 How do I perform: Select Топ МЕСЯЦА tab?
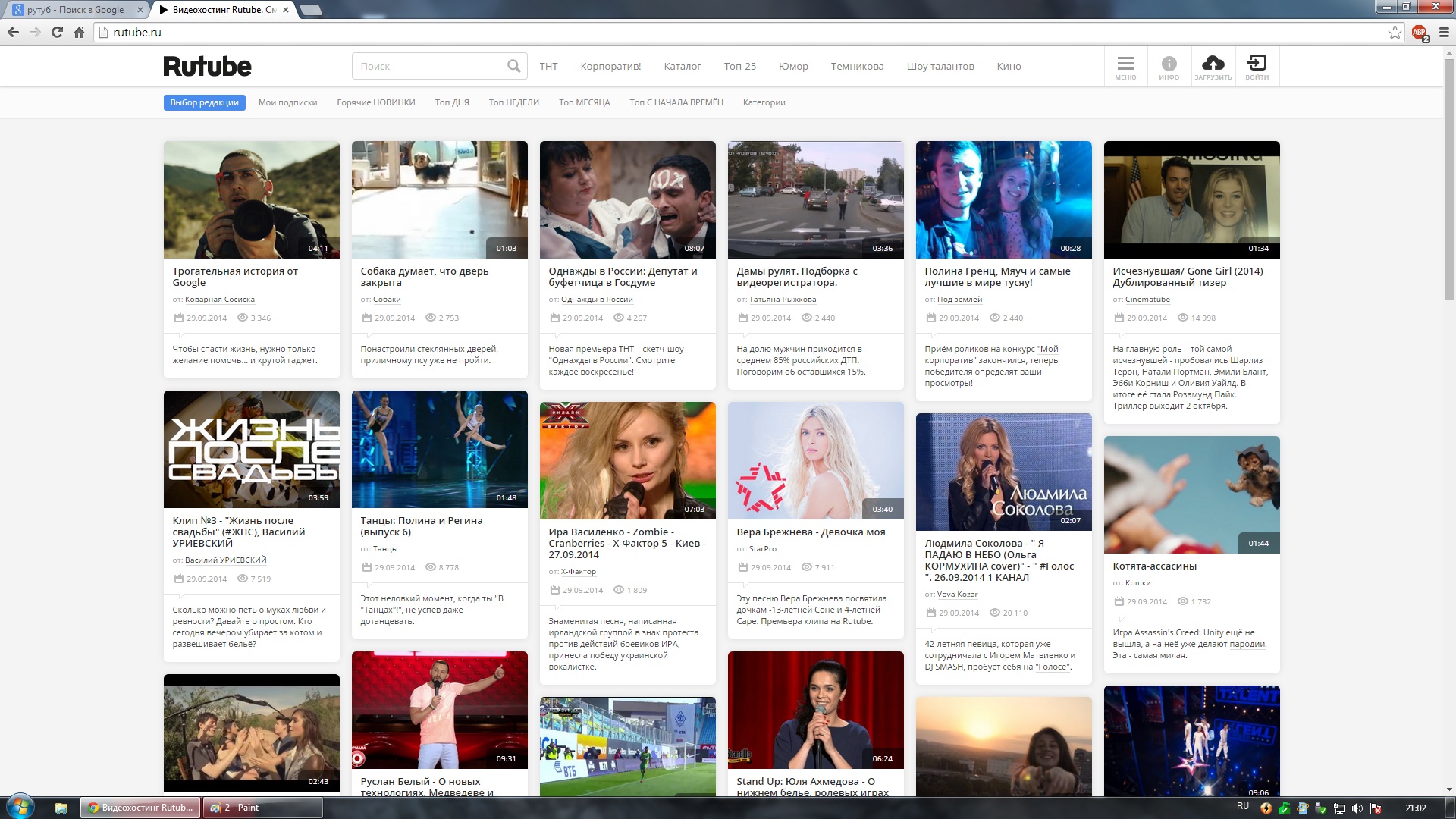(584, 102)
